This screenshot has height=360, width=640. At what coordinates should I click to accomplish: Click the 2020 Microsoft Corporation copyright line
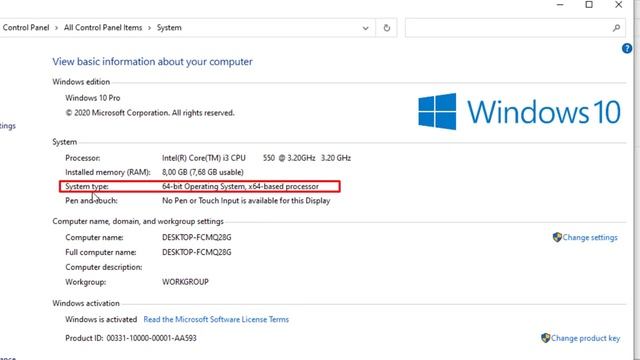pos(150,113)
